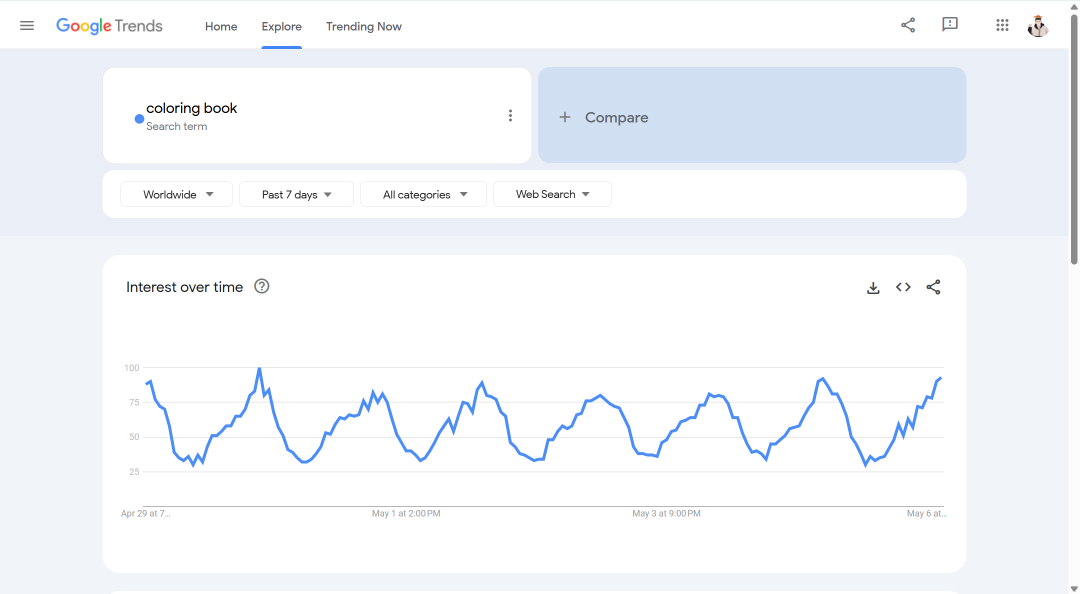This screenshot has width=1080, height=594.
Task: Click the May 1 at 2:00 PM axis label
Action: tap(406, 513)
